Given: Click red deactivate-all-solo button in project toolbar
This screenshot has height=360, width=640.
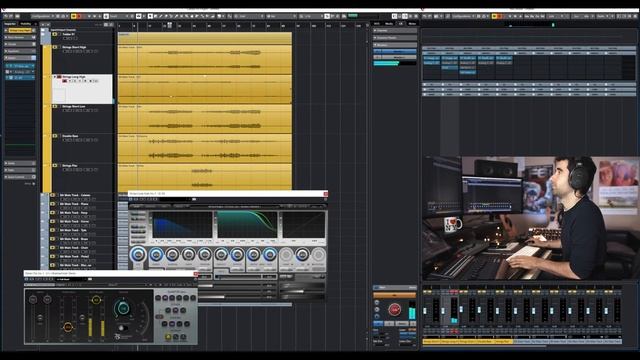Looking at the screenshot, I should 79,16.
